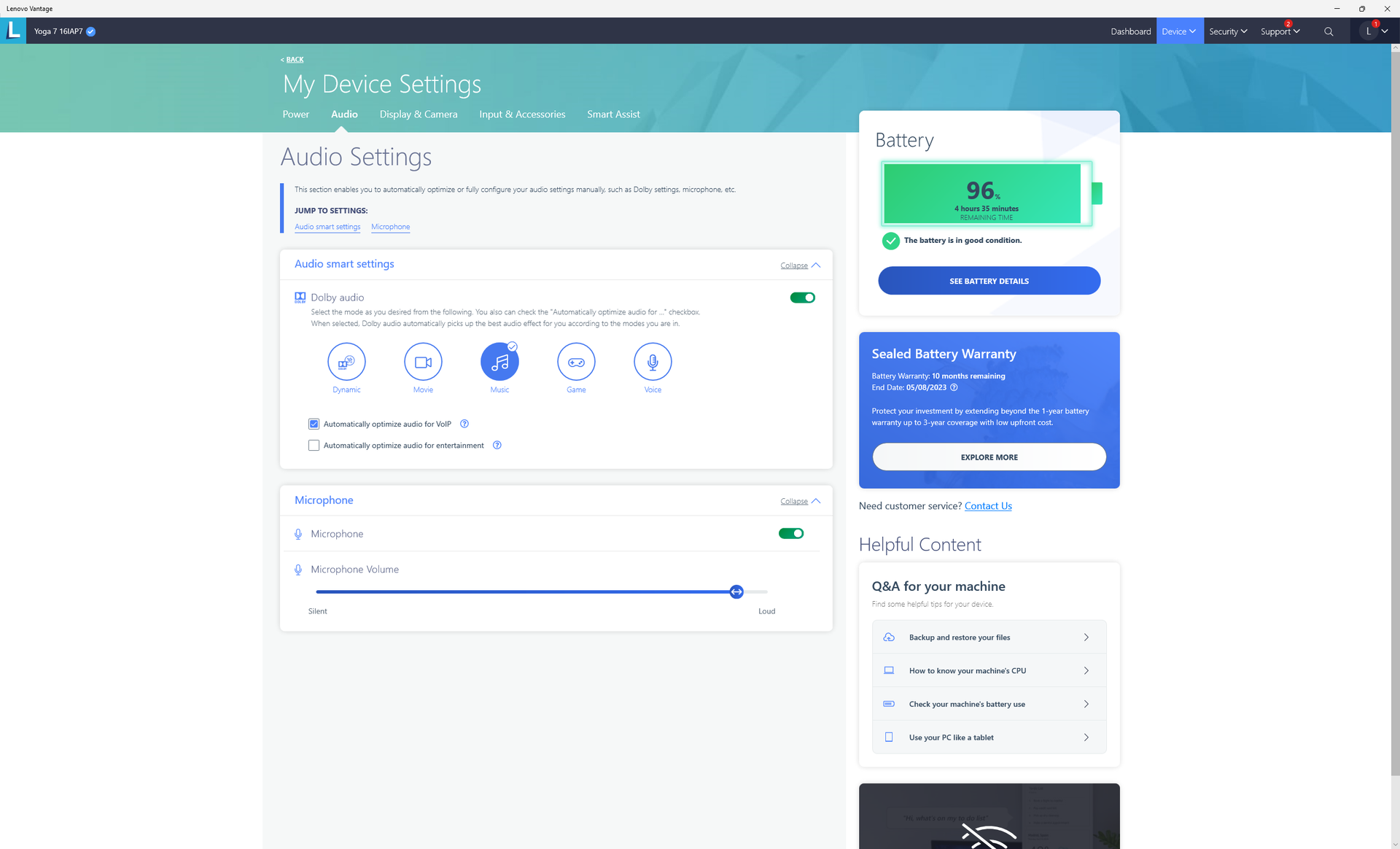Open VoIP optimization help question icon
This screenshot has width=1400, height=849.
464,424
